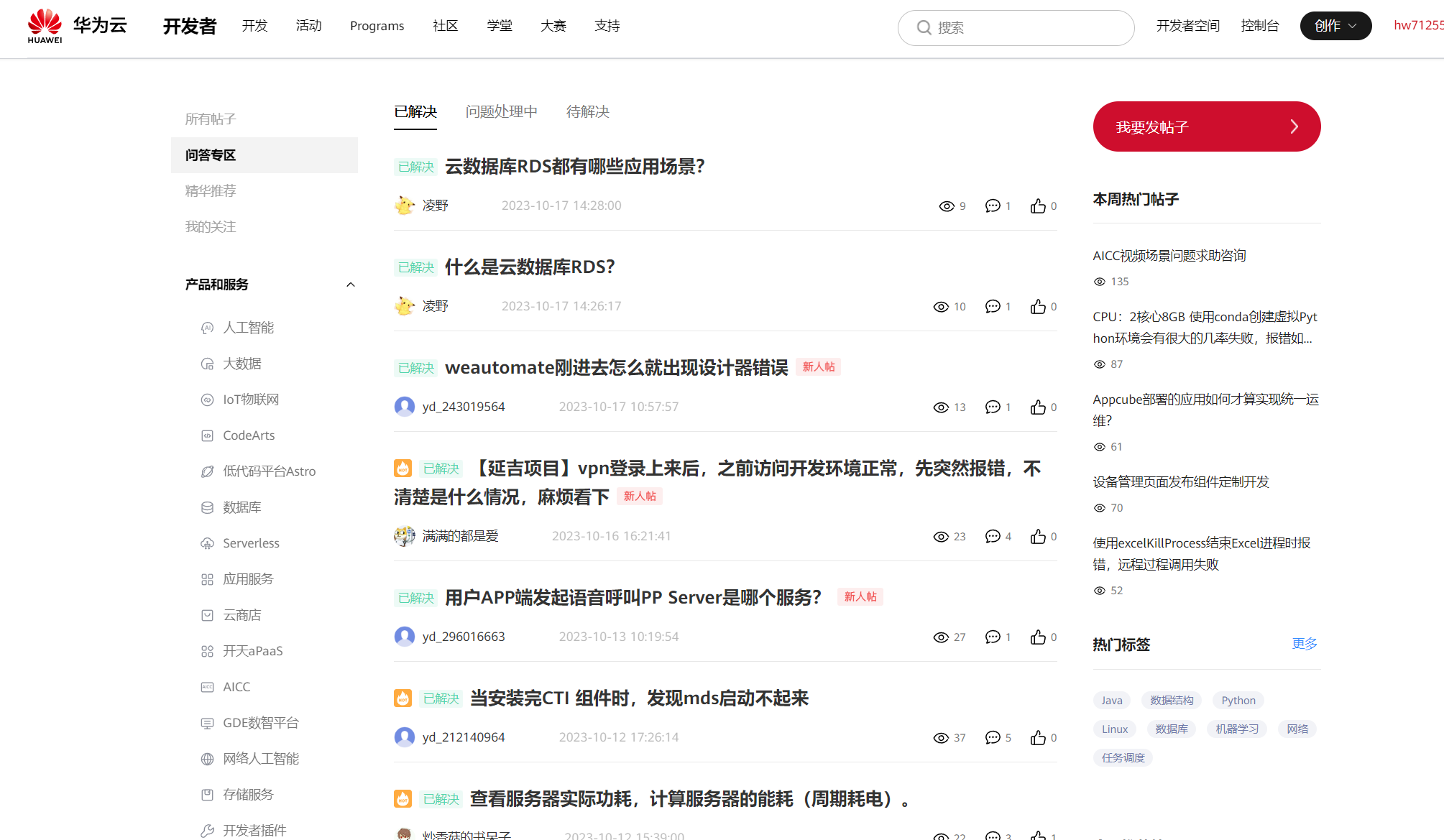The image size is (1444, 840).
Task: Click comment icon on 什么是云数据库RDS post
Action: pyautogui.click(x=993, y=306)
